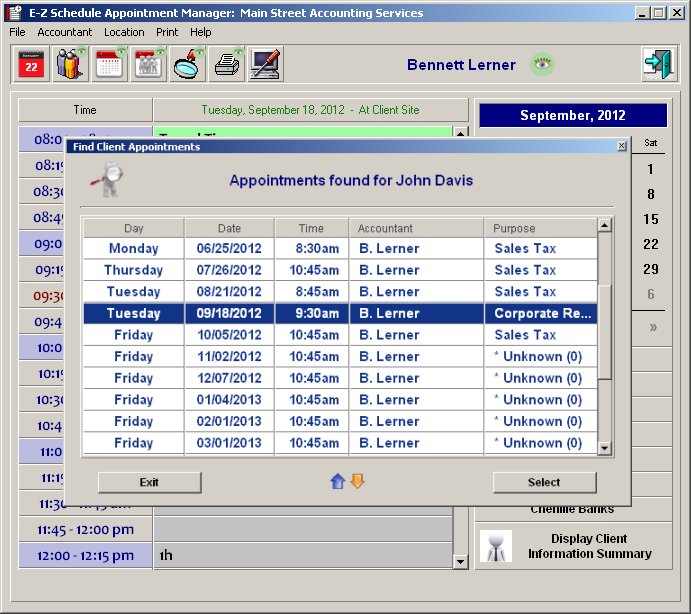Click the scroll down arrow of appointments list

pyautogui.click(x=605, y=449)
